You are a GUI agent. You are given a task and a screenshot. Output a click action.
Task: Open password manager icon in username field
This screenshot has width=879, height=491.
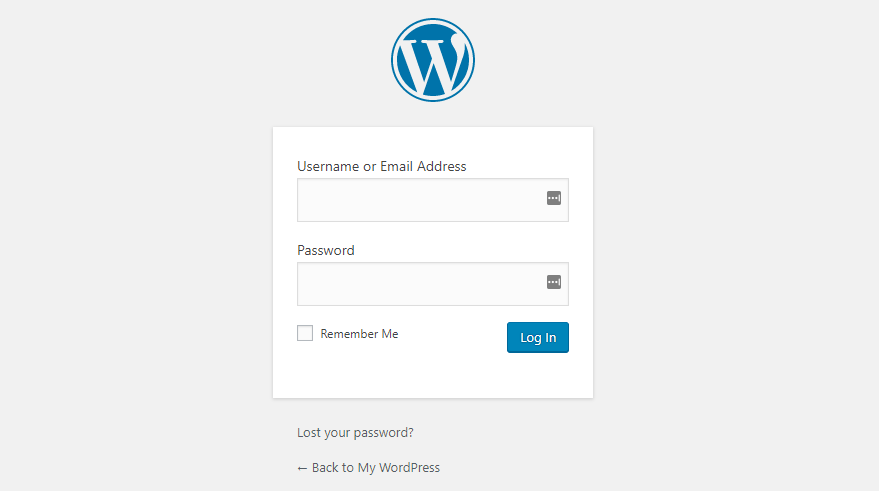coord(554,198)
